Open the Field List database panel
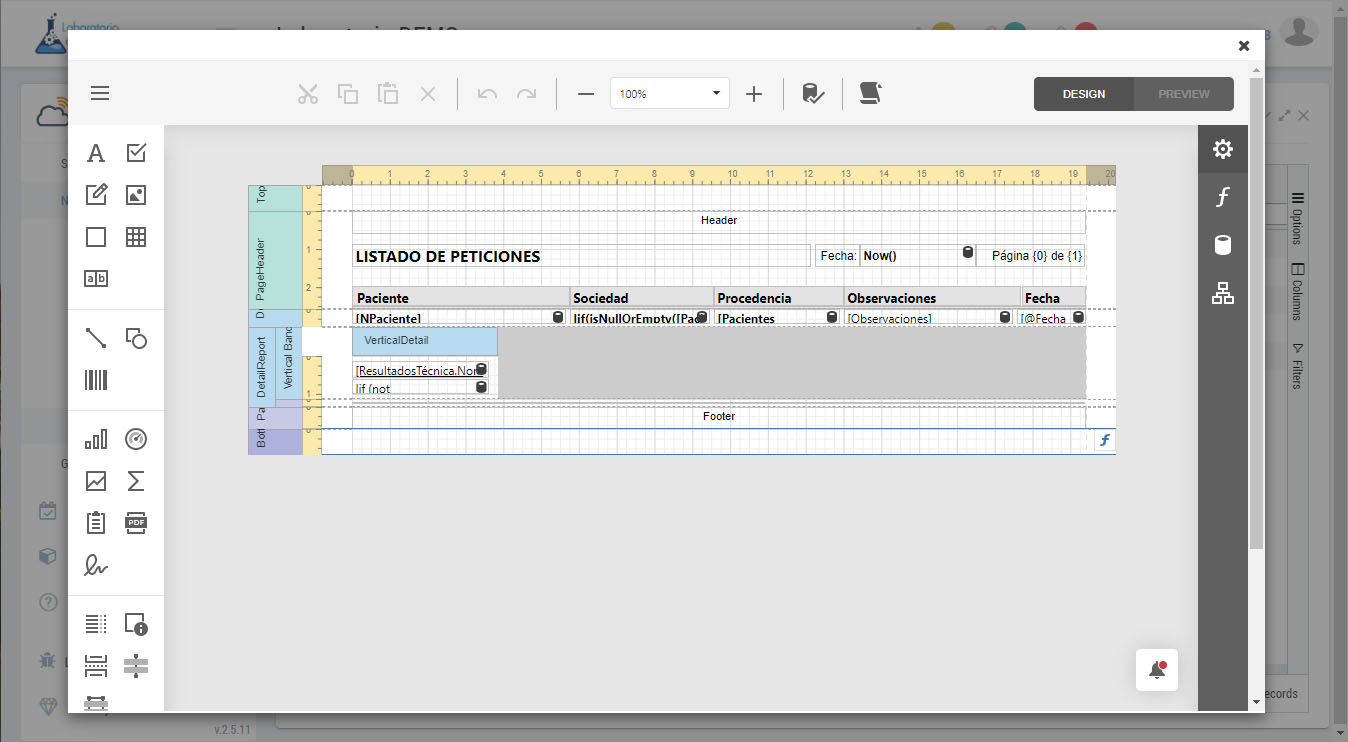This screenshot has width=1348, height=742. 1222,245
